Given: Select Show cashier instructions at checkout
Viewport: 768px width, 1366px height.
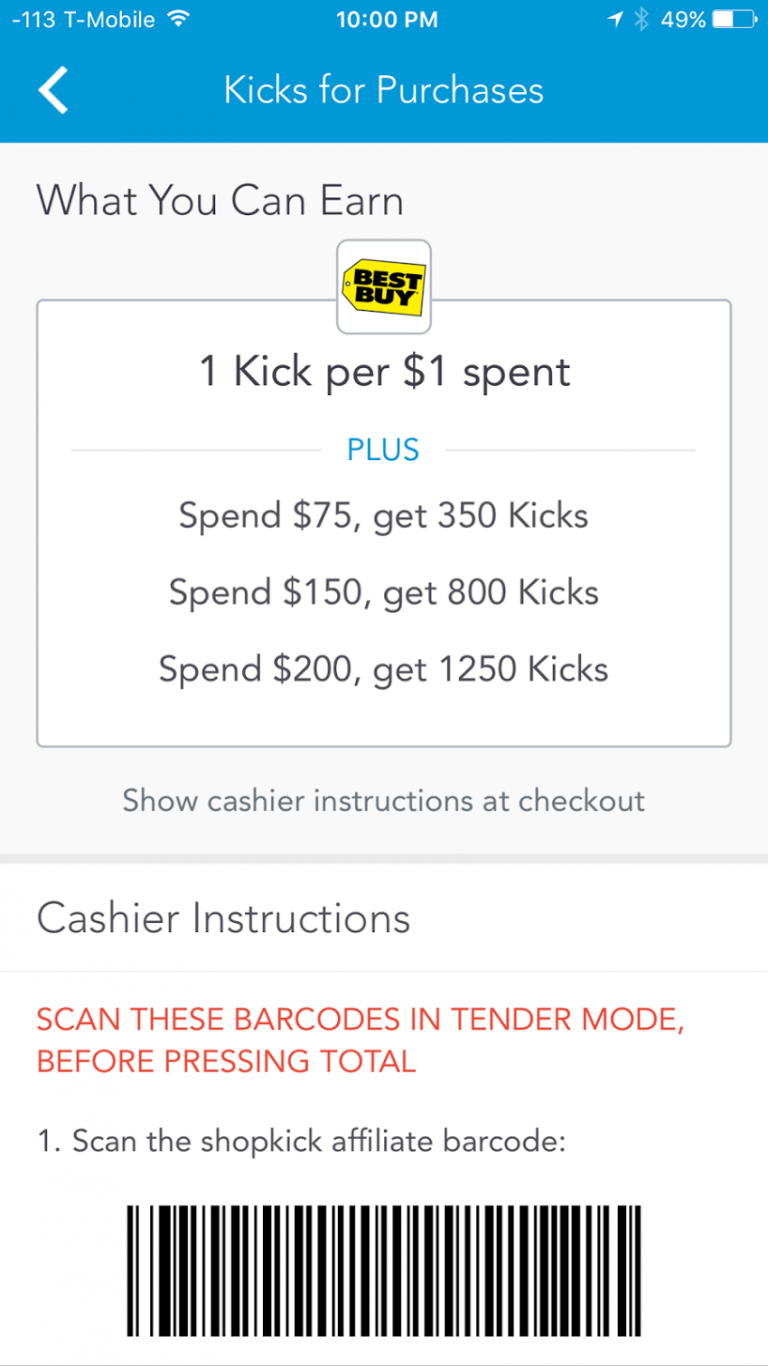Looking at the screenshot, I should click(384, 801).
